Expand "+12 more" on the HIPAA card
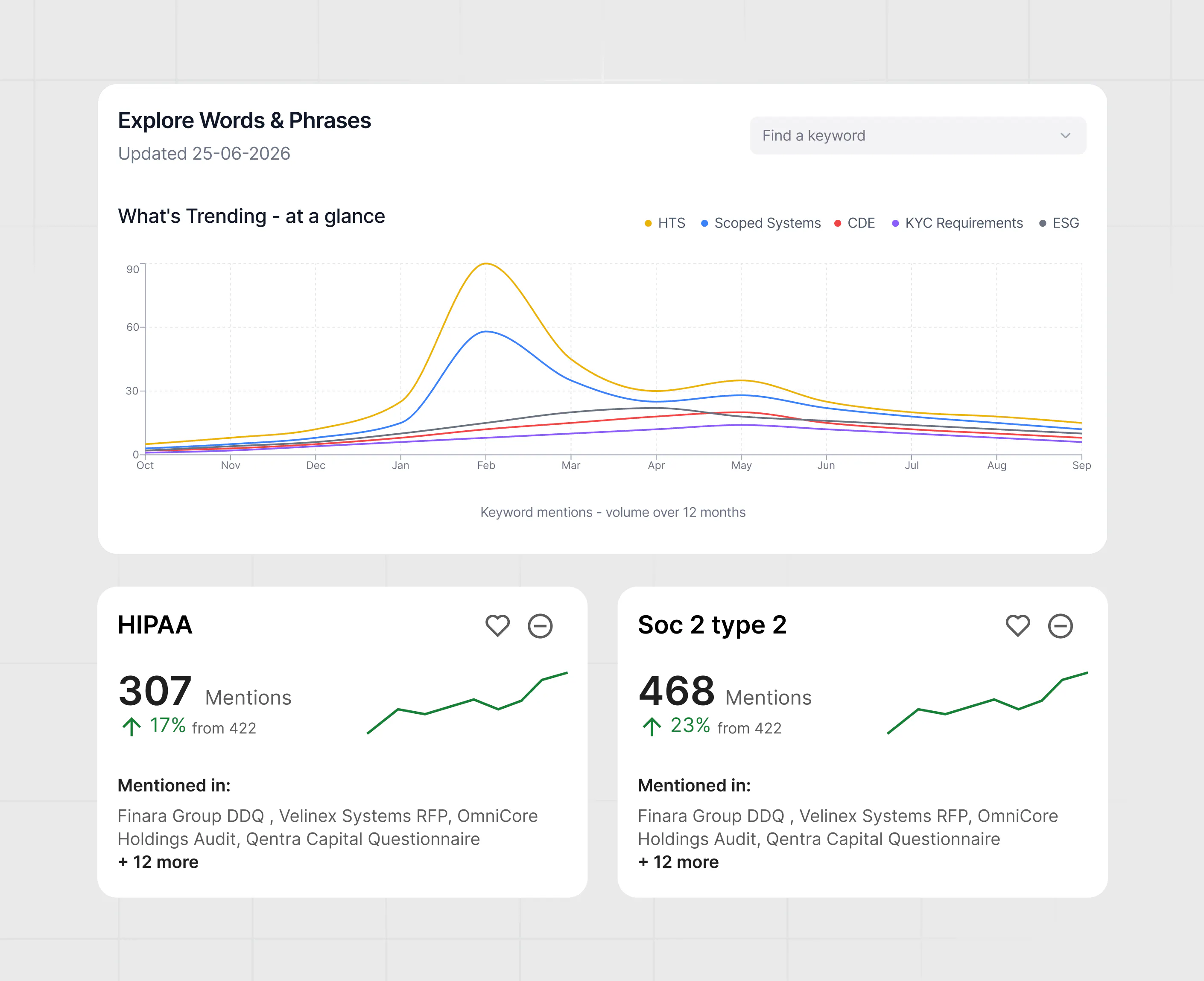This screenshot has height=981, width=1204. 158,862
